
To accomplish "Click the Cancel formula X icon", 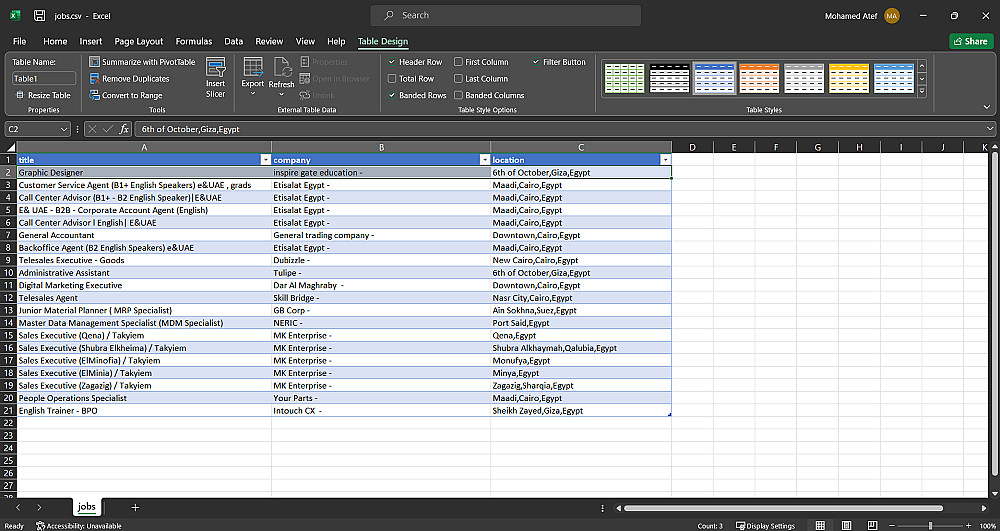I will 92,129.
